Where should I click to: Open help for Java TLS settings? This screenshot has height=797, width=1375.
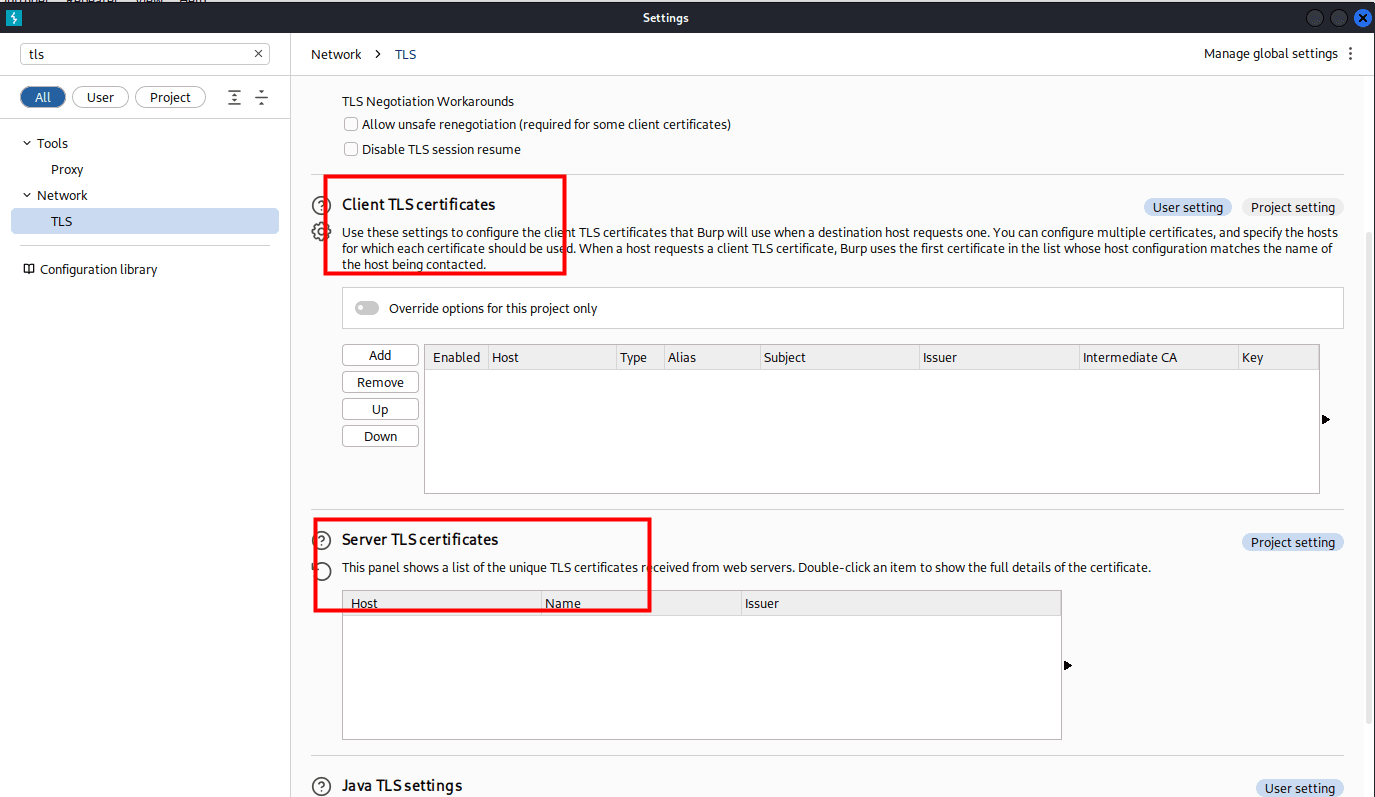pos(321,787)
